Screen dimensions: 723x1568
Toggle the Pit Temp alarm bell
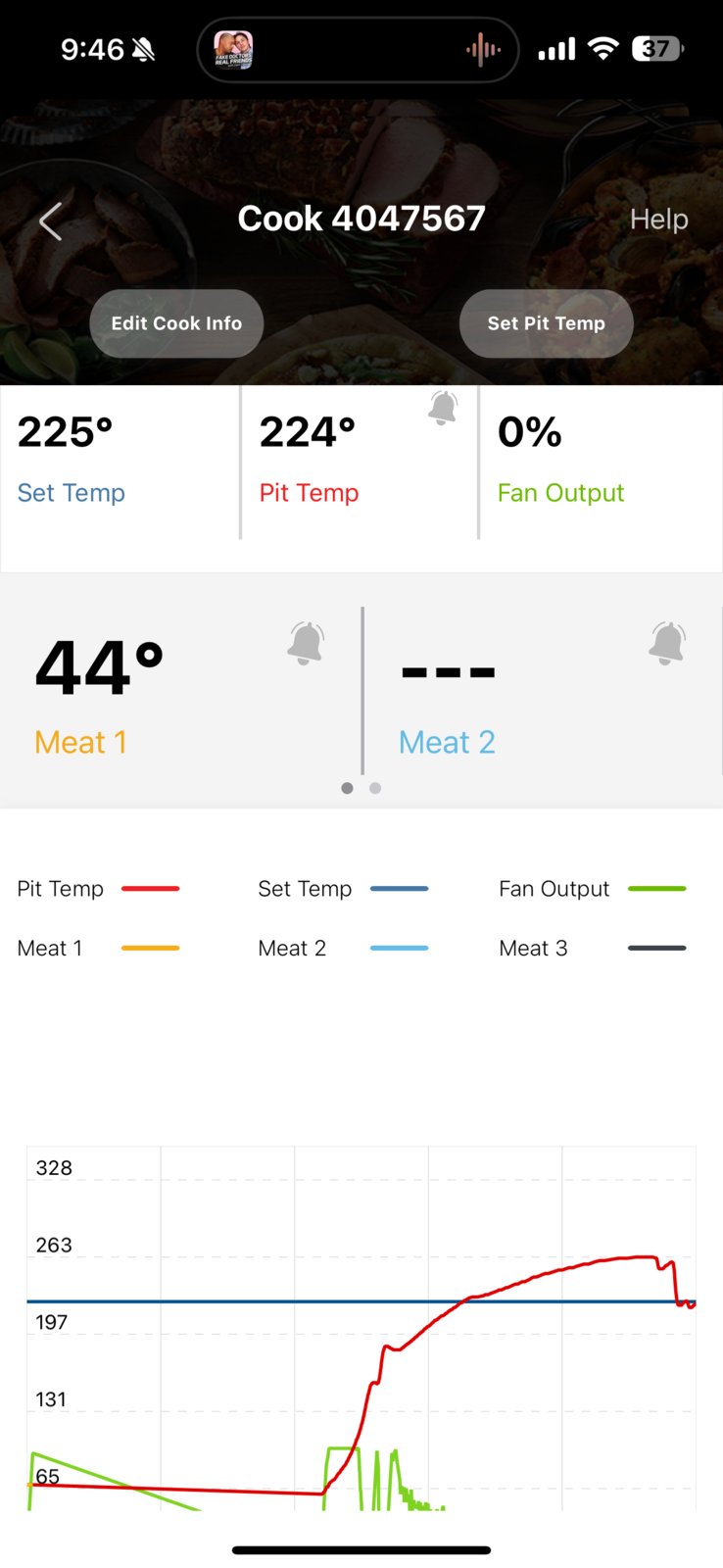pyautogui.click(x=443, y=408)
